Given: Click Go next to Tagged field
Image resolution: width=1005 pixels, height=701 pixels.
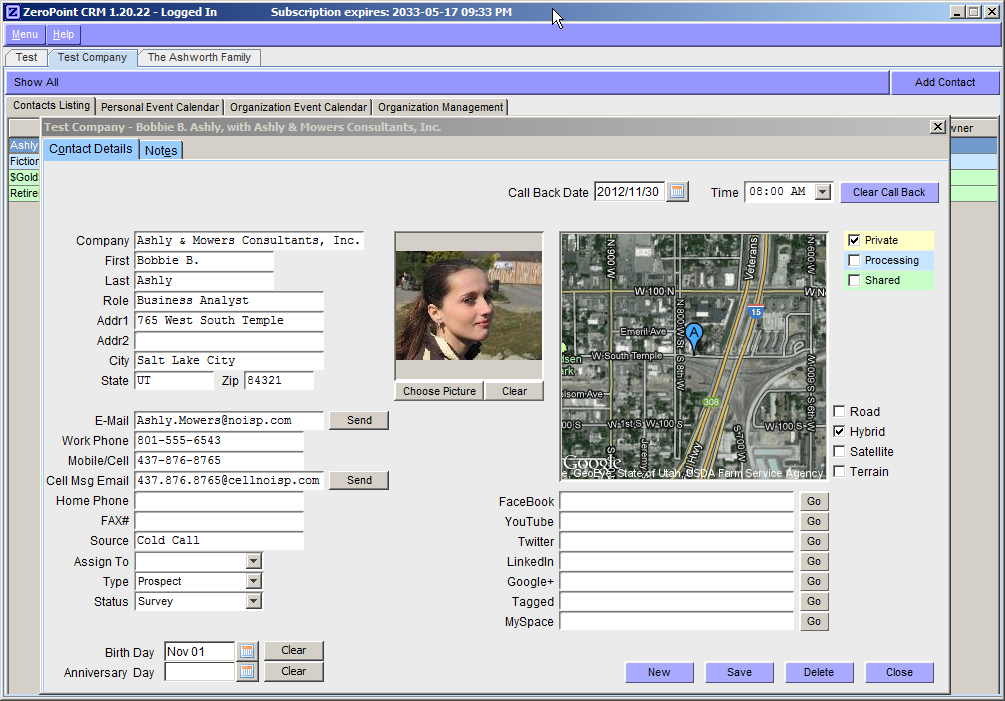Looking at the screenshot, I should (x=814, y=601).
